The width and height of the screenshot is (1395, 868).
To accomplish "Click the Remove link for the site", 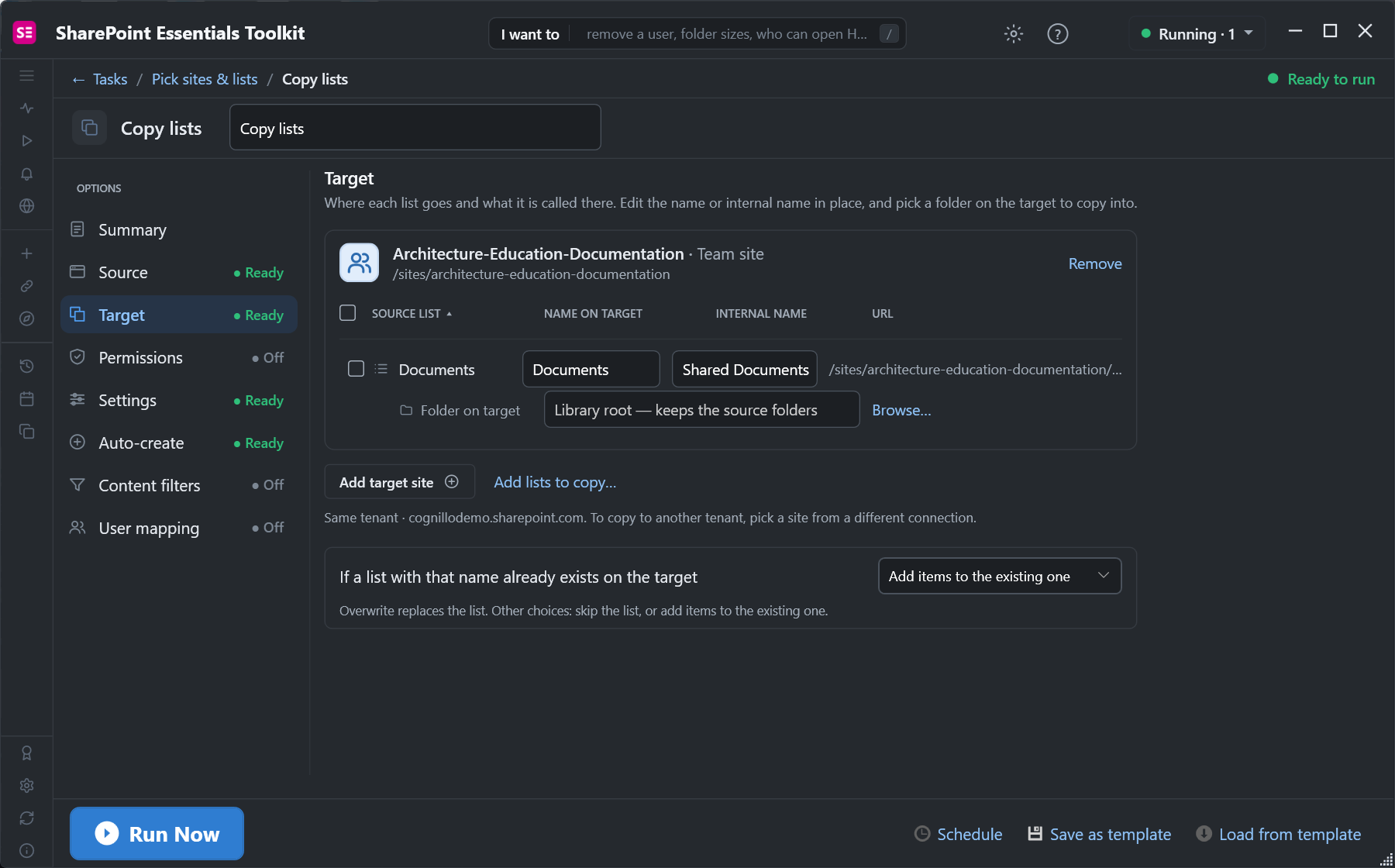I will [1095, 263].
